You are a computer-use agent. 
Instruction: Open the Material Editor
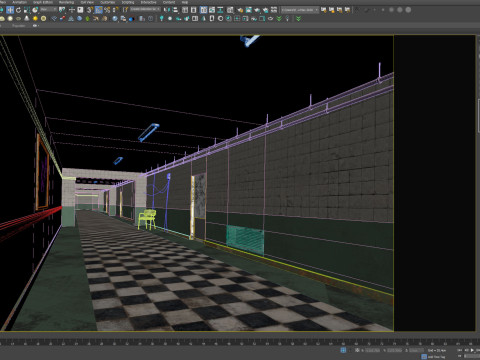point(230,10)
